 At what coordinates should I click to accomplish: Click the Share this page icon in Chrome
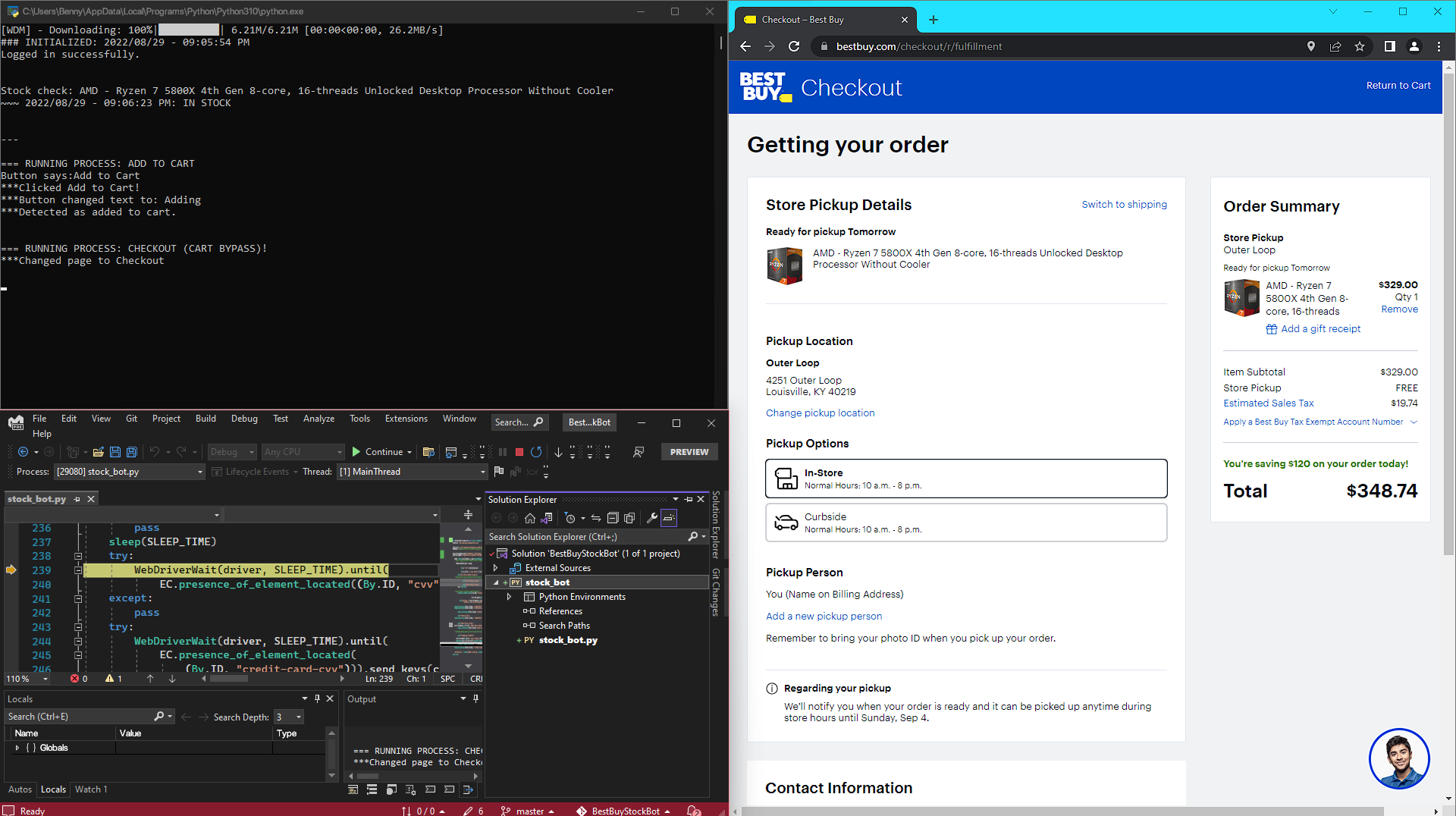(x=1335, y=46)
